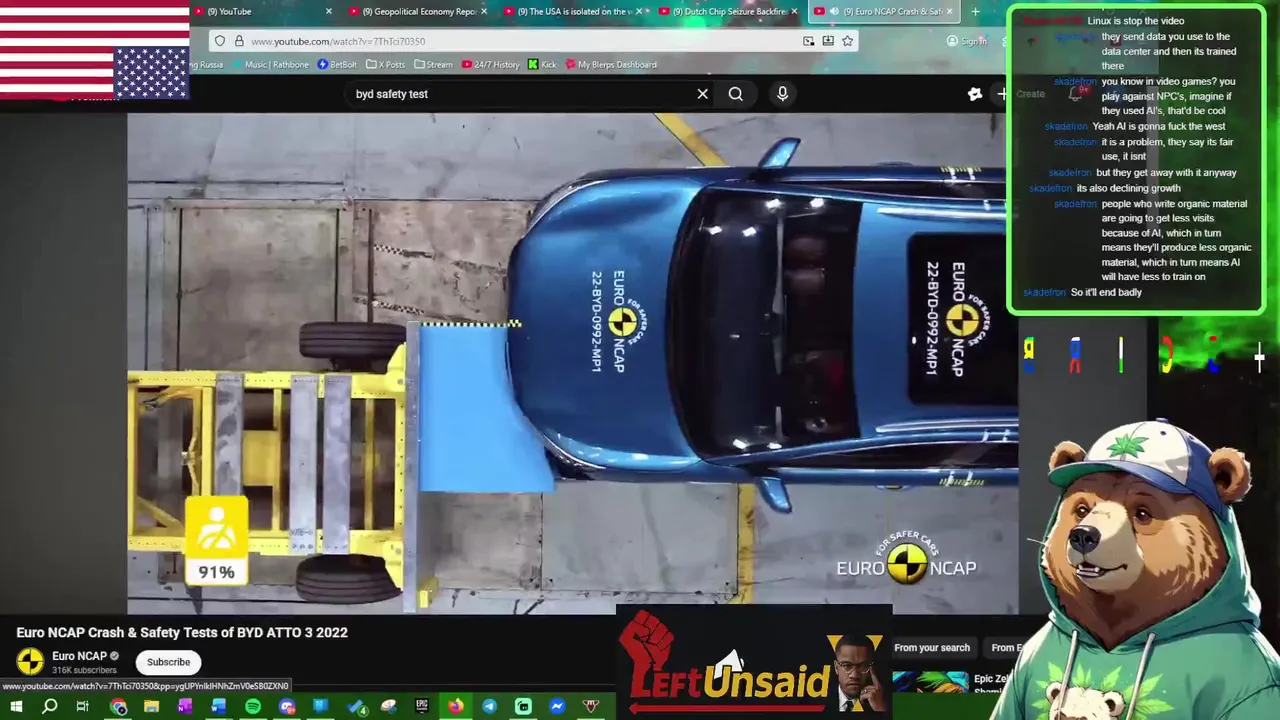Open the X Posts bookmarks folder

click(x=386, y=65)
